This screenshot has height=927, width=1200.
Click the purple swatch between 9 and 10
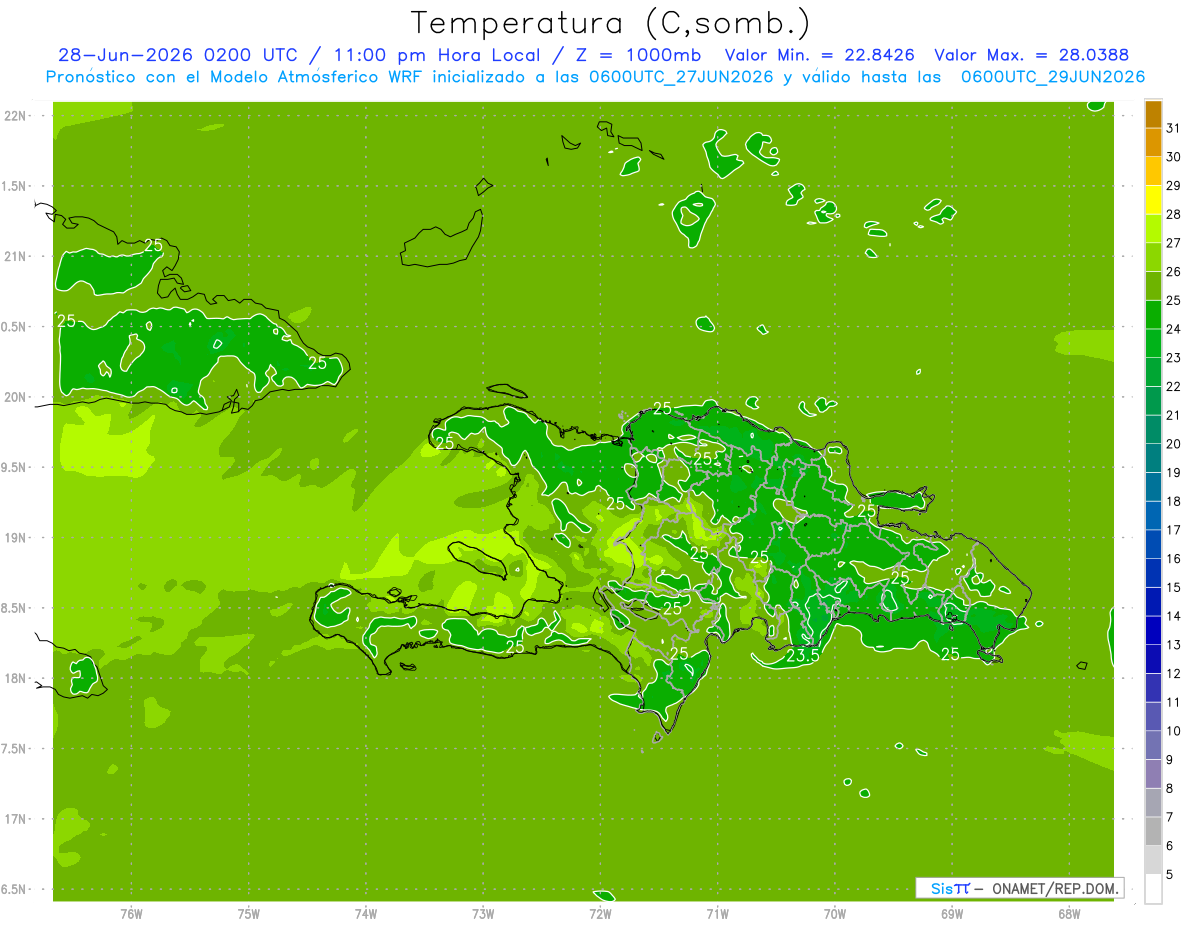point(1153,745)
